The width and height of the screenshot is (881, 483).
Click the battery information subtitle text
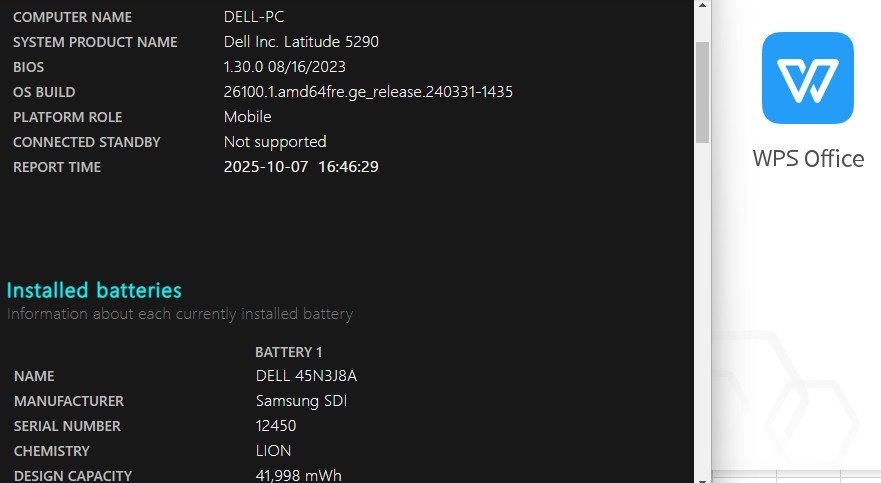pos(180,314)
